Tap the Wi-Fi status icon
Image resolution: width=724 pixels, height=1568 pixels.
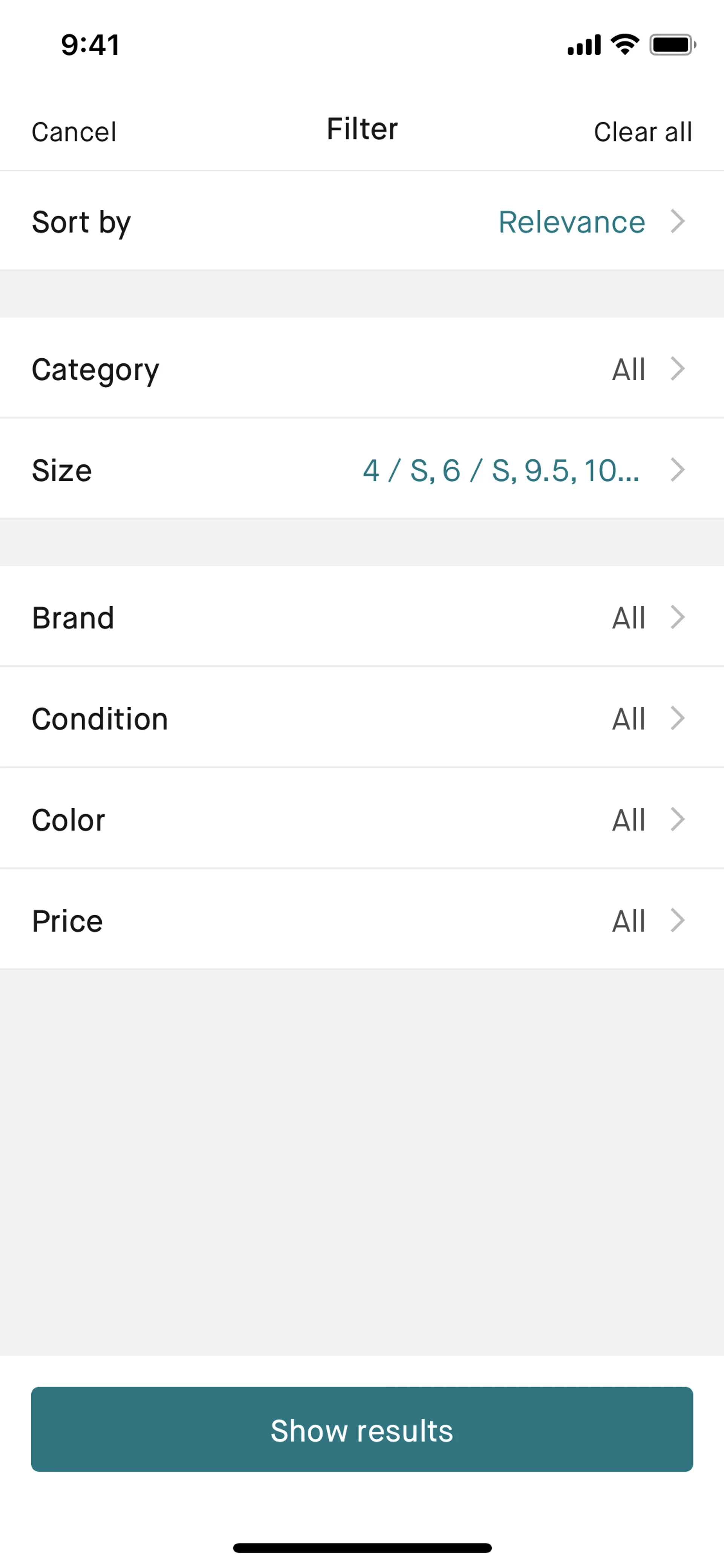(625, 44)
